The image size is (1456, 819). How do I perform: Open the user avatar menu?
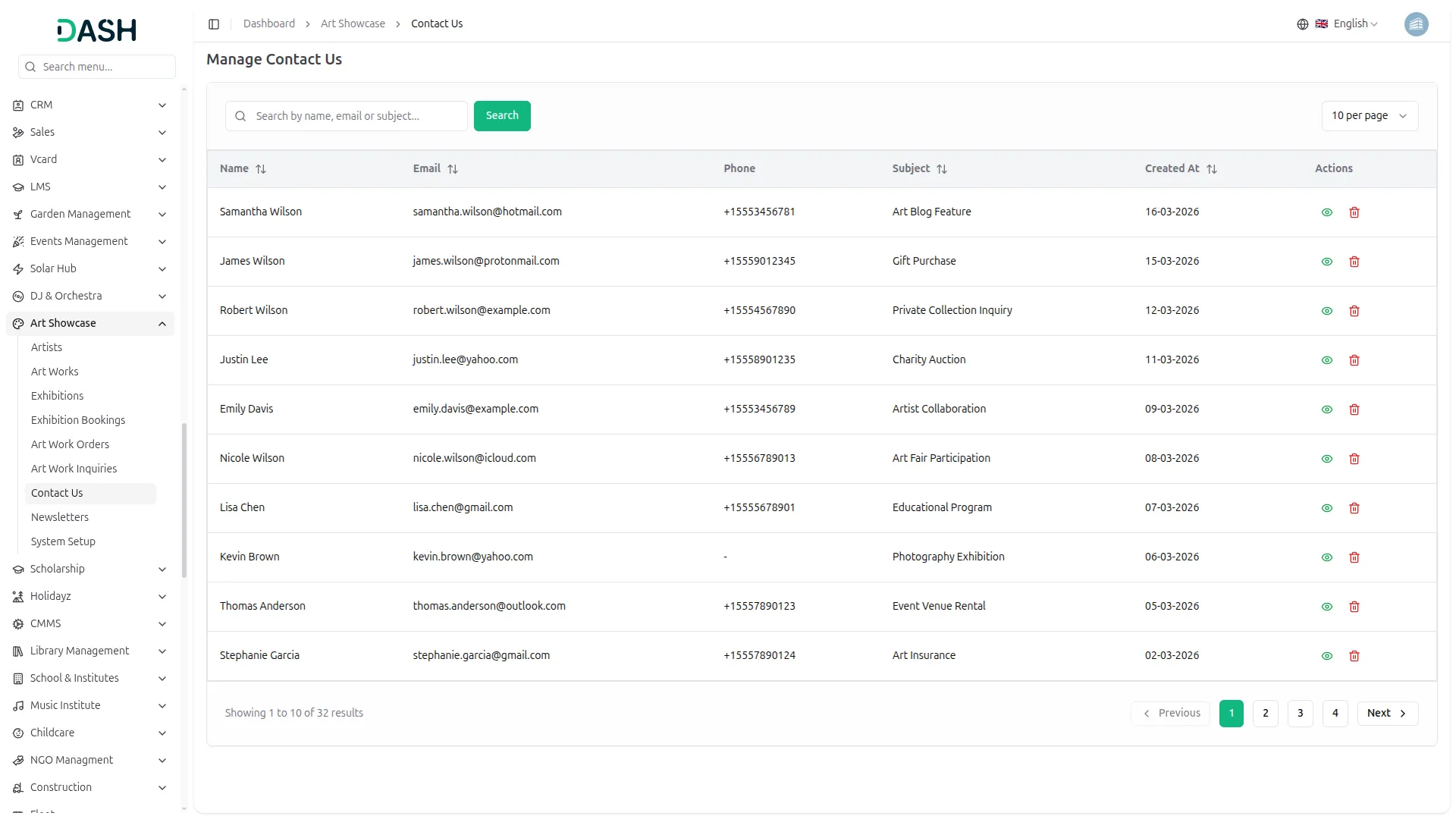[x=1416, y=24]
